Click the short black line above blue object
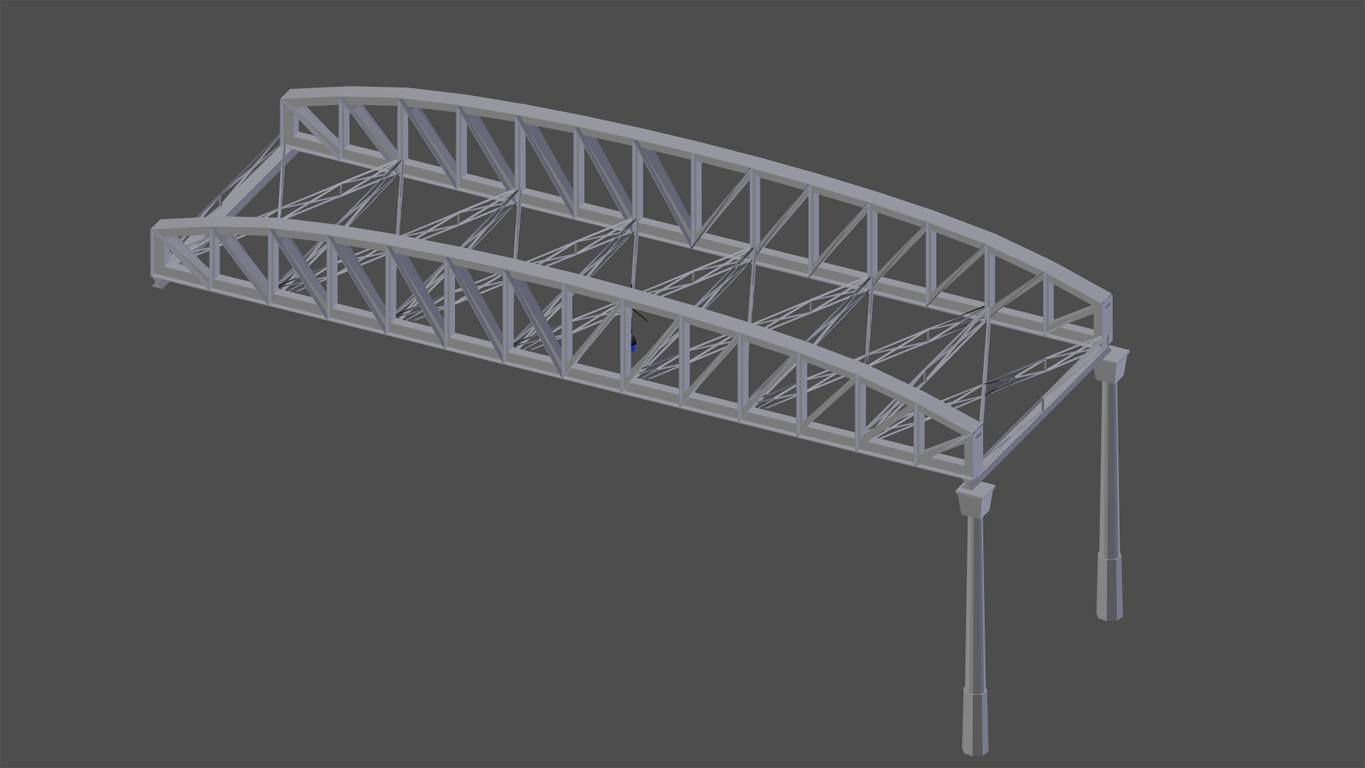Viewport: 1365px width, 768px height. (x=638, y=316)
